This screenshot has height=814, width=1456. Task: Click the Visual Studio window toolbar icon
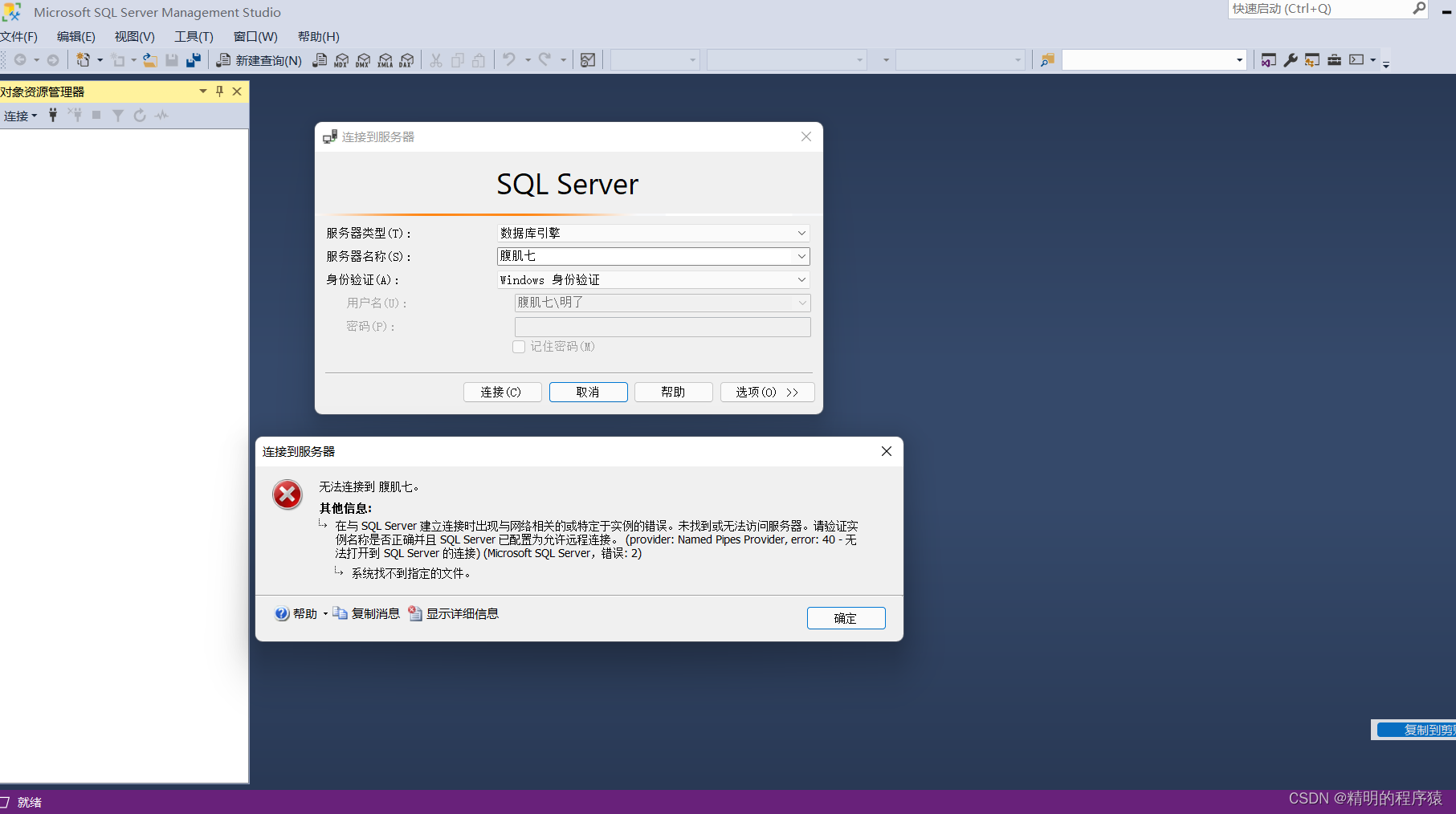click(x=1269, y=60)
